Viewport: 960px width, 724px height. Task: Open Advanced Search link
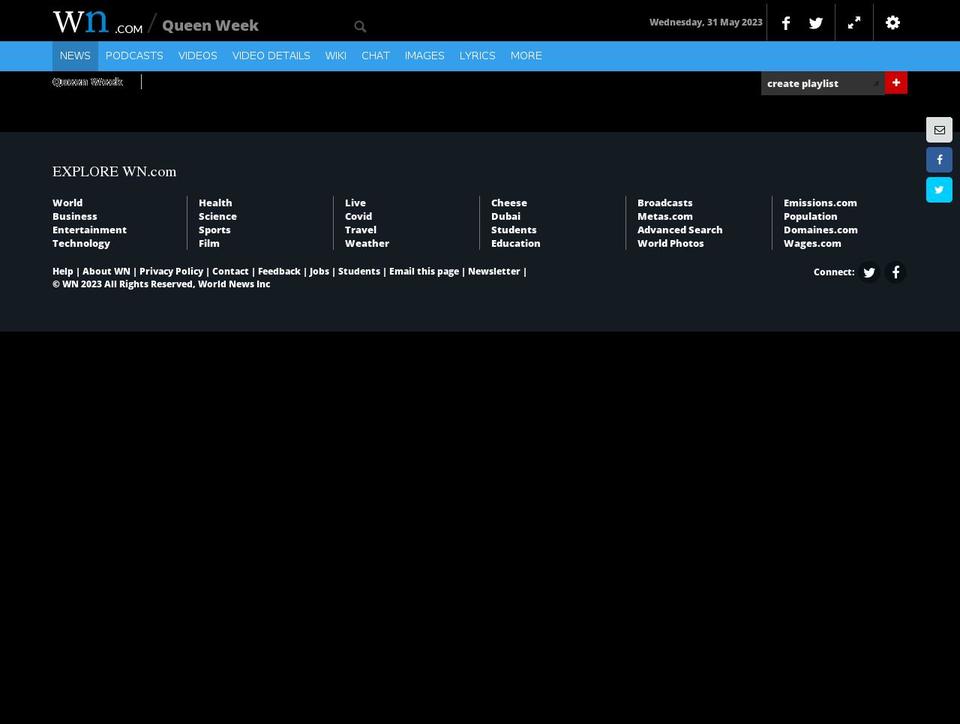(680, 230)
